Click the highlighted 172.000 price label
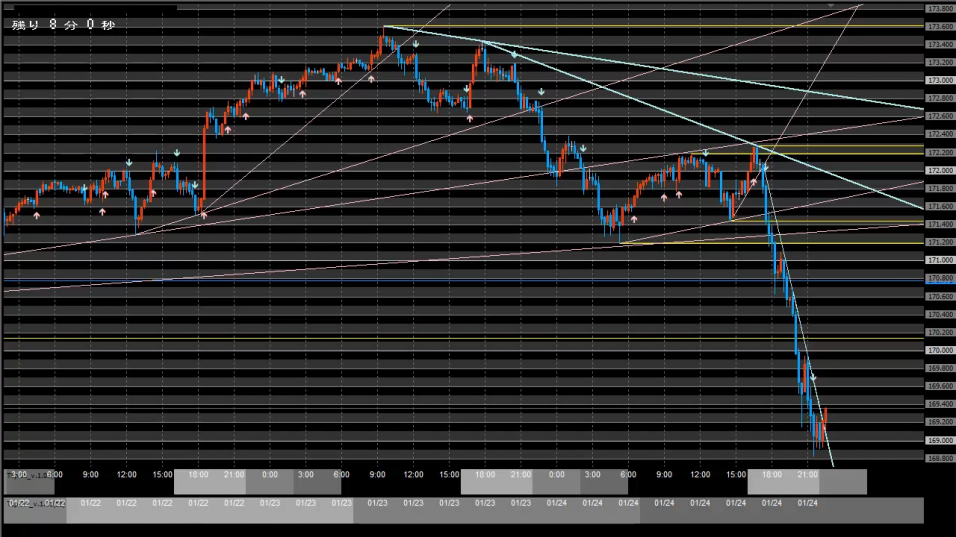This screenshot has height=537, width=956. click(940, 170)
